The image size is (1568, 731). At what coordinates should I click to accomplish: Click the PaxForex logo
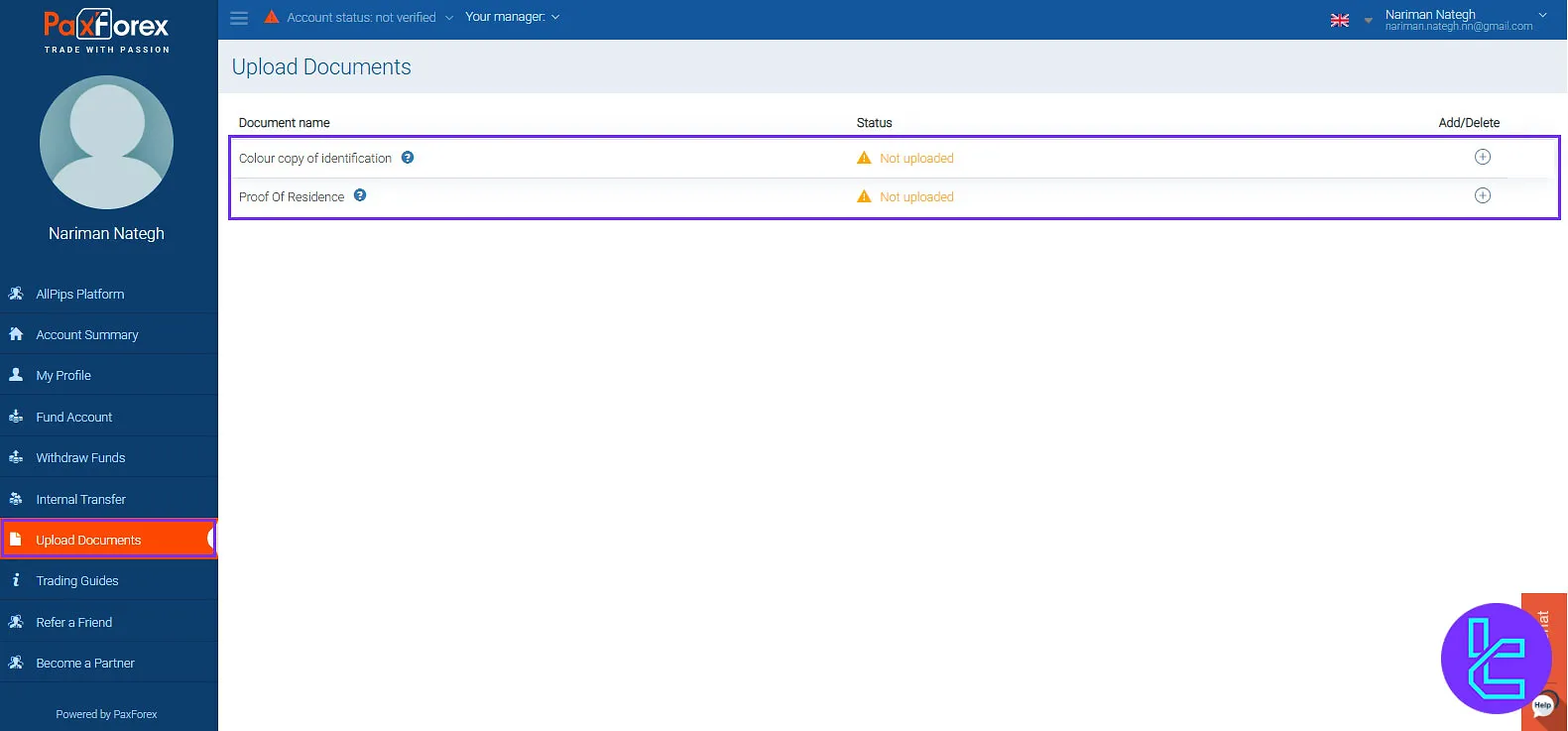click(x=107, y=31)
